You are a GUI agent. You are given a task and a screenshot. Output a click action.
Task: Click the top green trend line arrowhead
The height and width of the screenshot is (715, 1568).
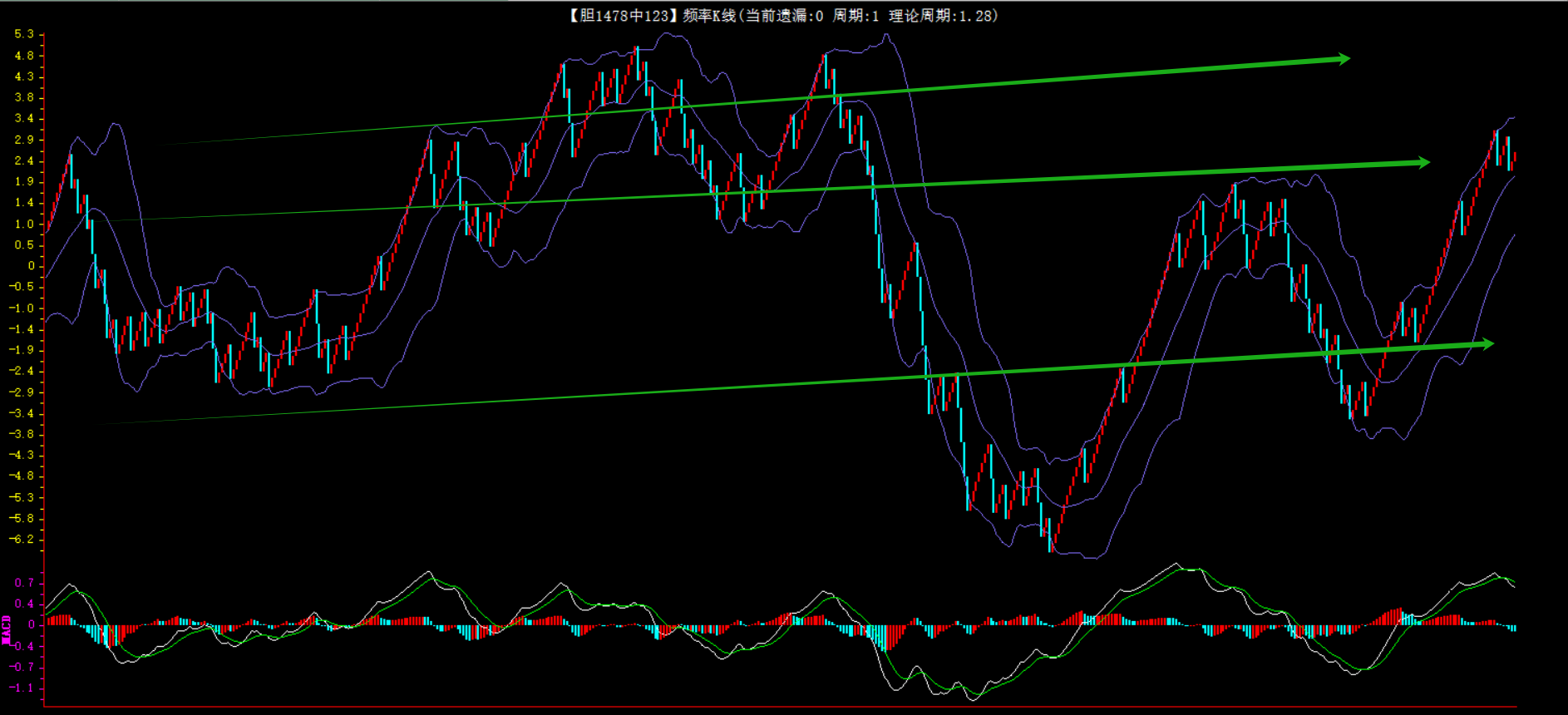[x=1341, y=59]
